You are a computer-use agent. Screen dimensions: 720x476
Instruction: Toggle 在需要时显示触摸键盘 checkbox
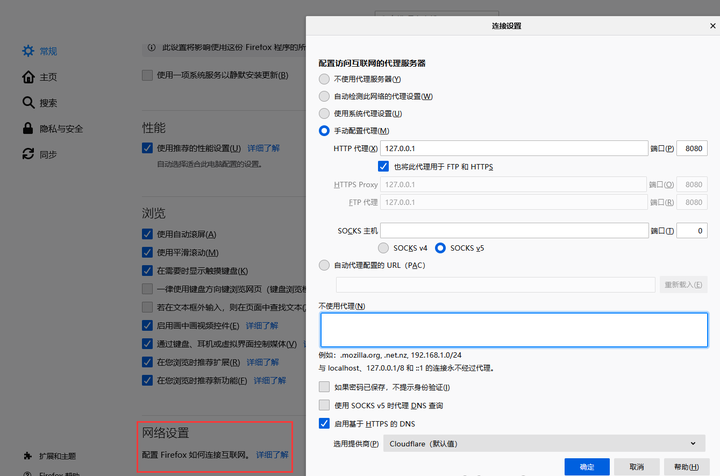(147, 271)
